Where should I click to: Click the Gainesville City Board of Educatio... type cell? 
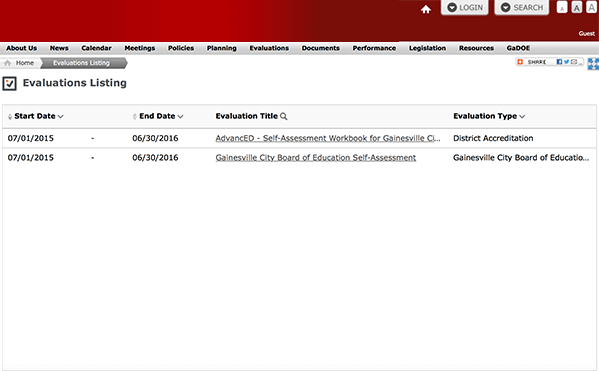pyautogui.click(x=521, y=158)
